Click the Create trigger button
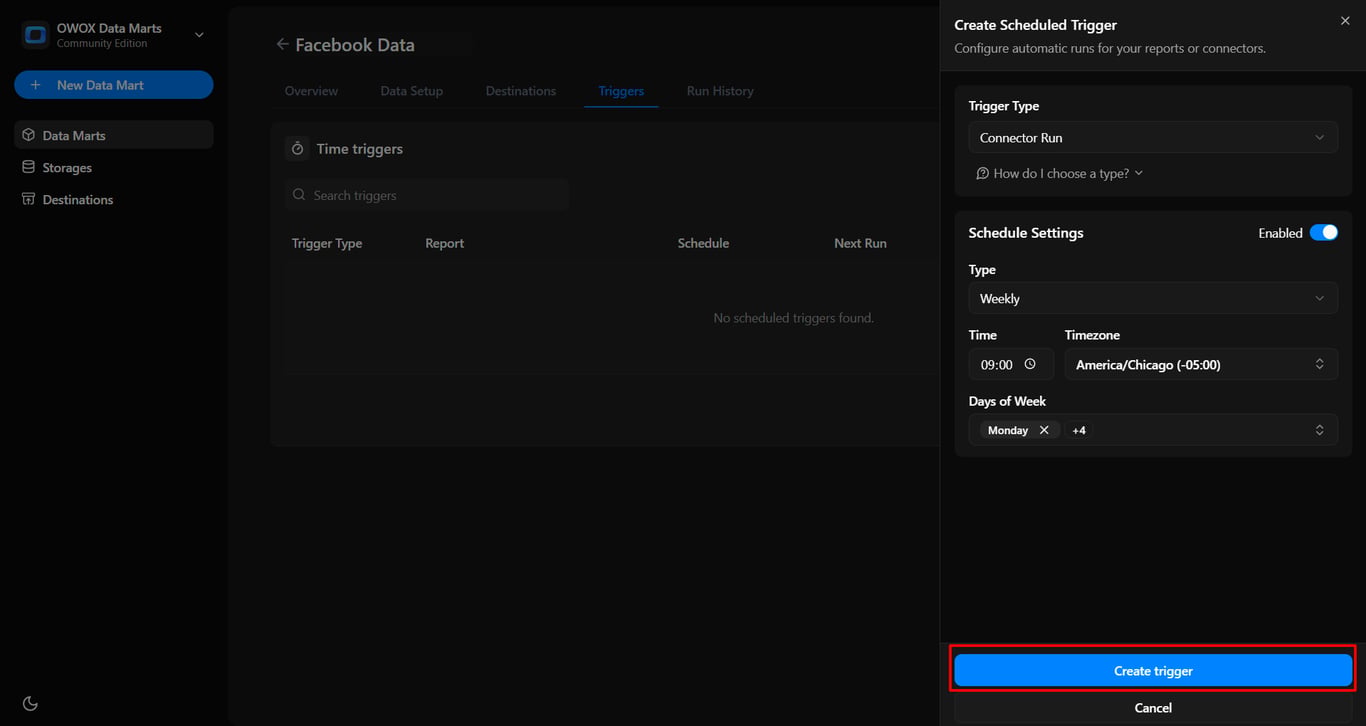 click(1153, 671)
